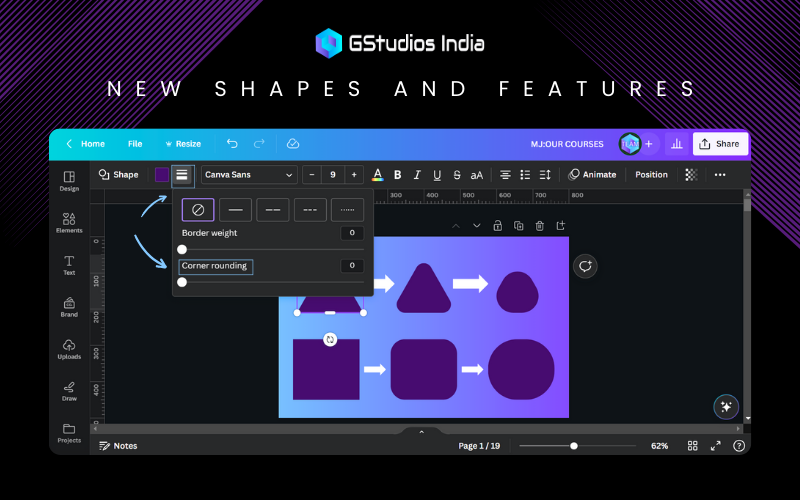Toggle italic formatting
Image resolution: width=800 pixels, height=500 pixels.
pos(417,174)
